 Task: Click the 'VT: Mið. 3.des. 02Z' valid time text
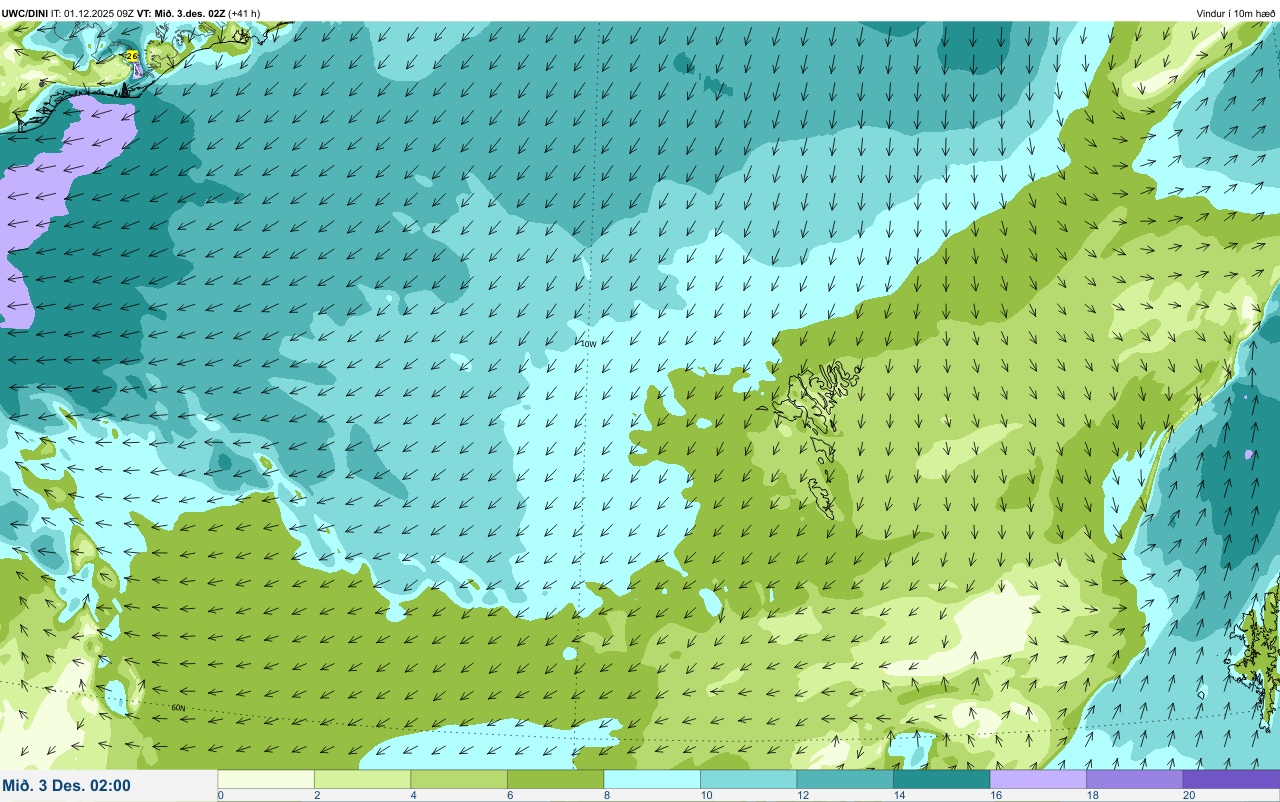(181, 13)
